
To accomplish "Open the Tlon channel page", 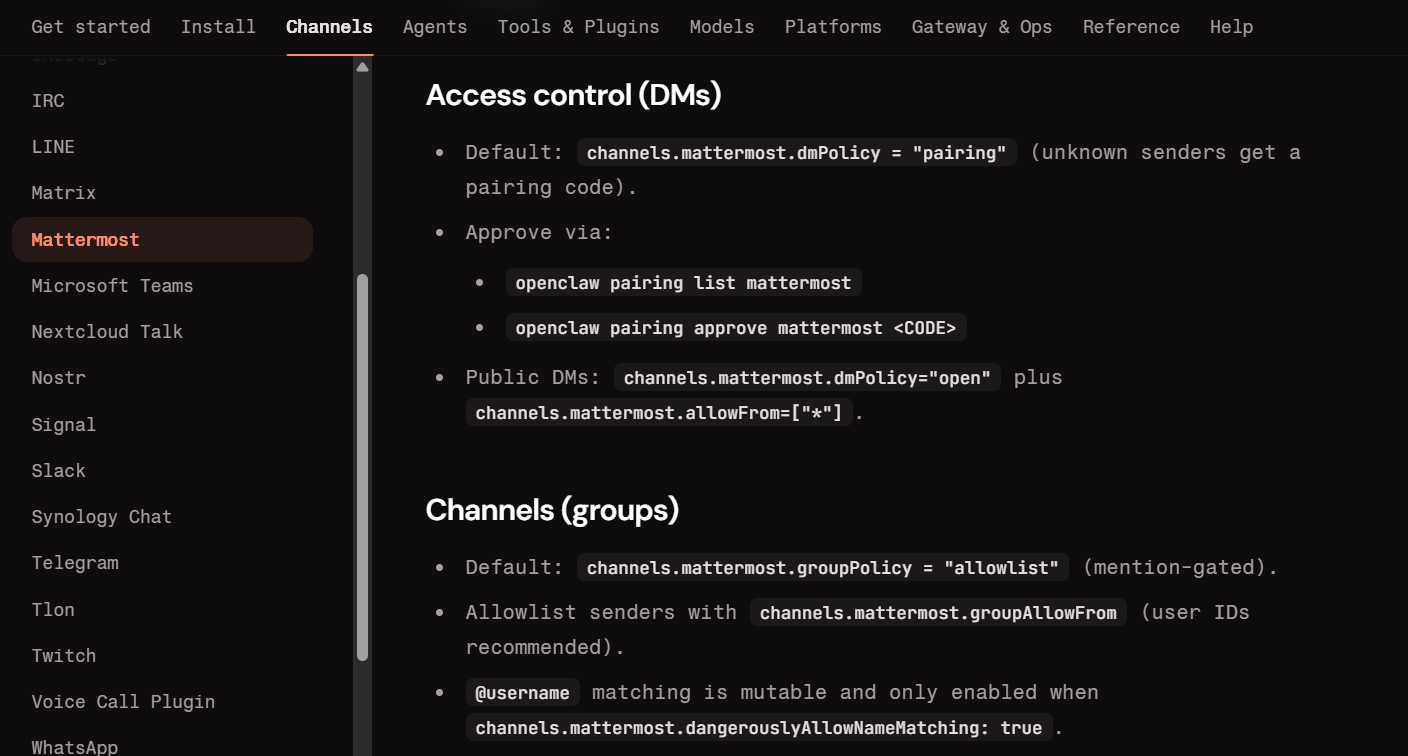I will tap(162, 610).
